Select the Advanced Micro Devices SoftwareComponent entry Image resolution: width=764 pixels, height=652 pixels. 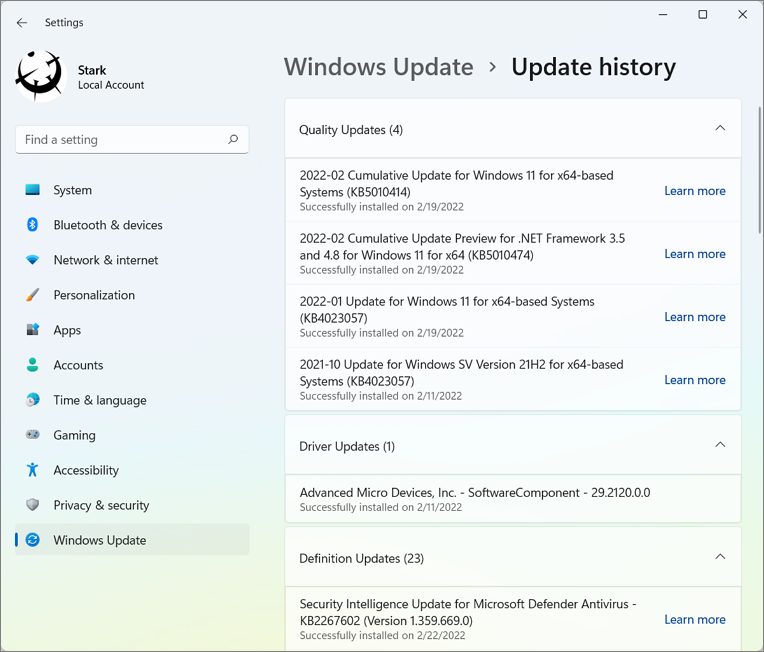(513, 499)
